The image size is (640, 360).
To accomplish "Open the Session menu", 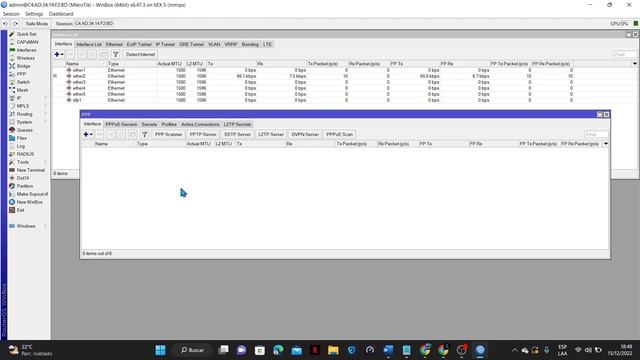I will coord(11,14).
